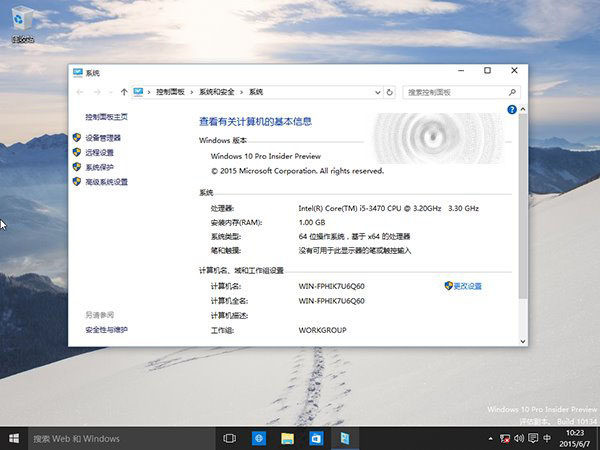Click the System window title icon
Screen dimensions: 600x450
click(x=78, y=72)
